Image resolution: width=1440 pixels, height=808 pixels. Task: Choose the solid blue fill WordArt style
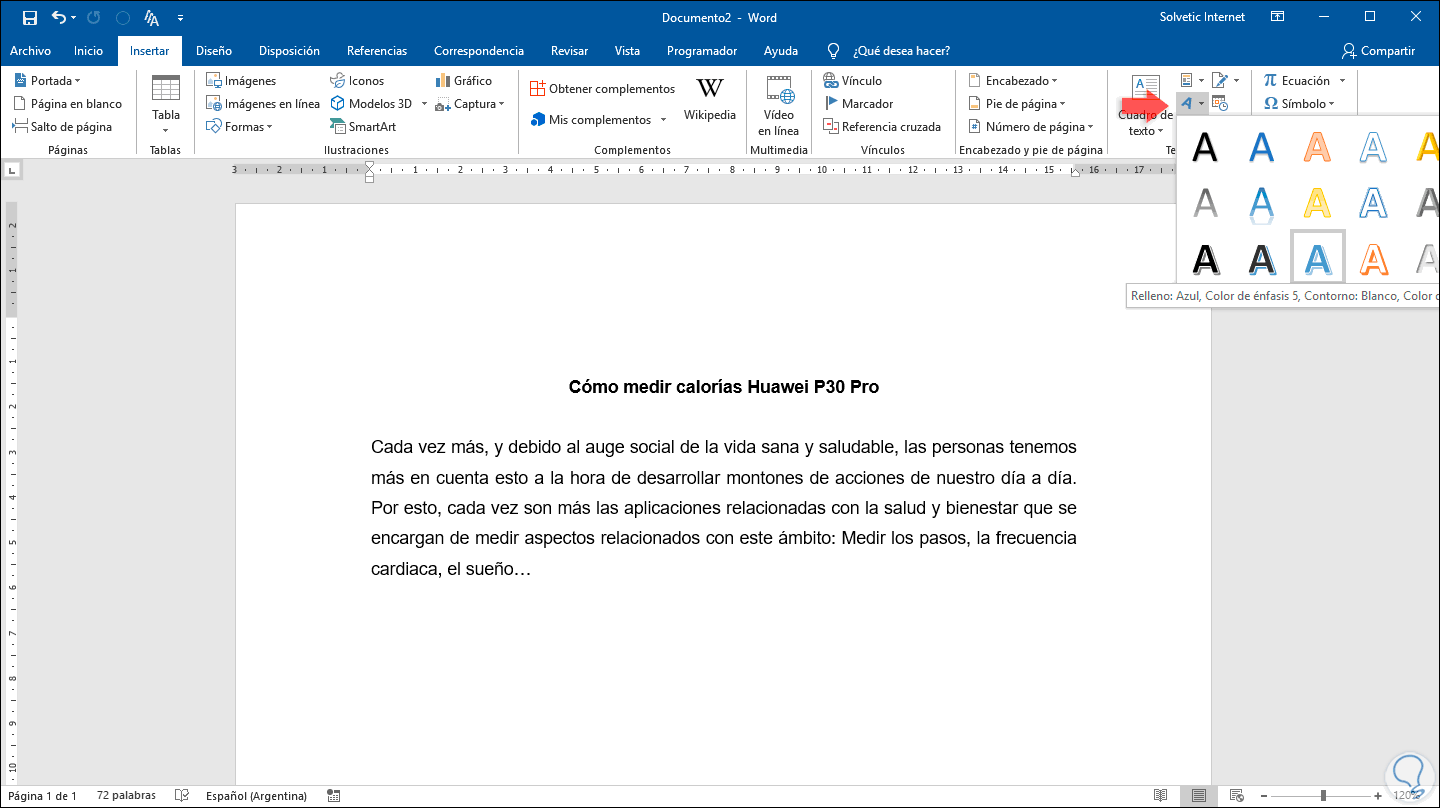(x=1263, y=147)
